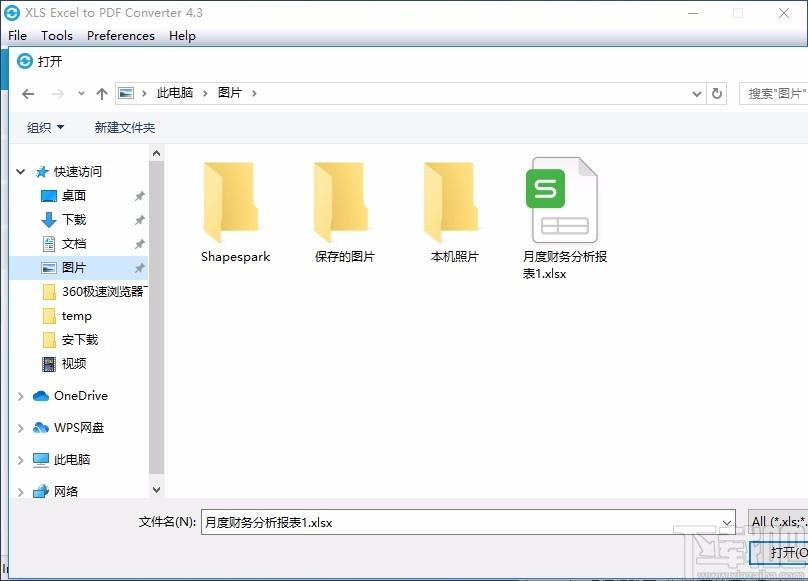Select the 本机照片 folder icon

(451, 202)
